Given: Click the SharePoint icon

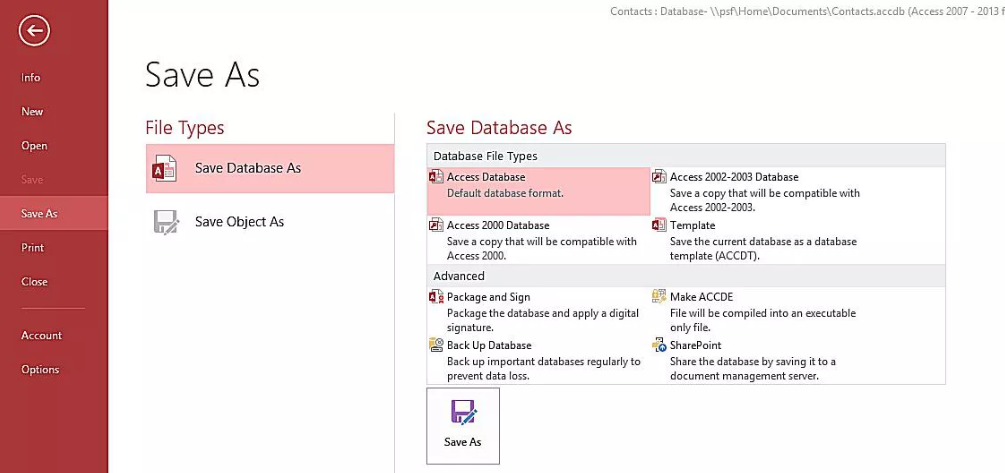Looking at the screenshot, I should [659, 345].
